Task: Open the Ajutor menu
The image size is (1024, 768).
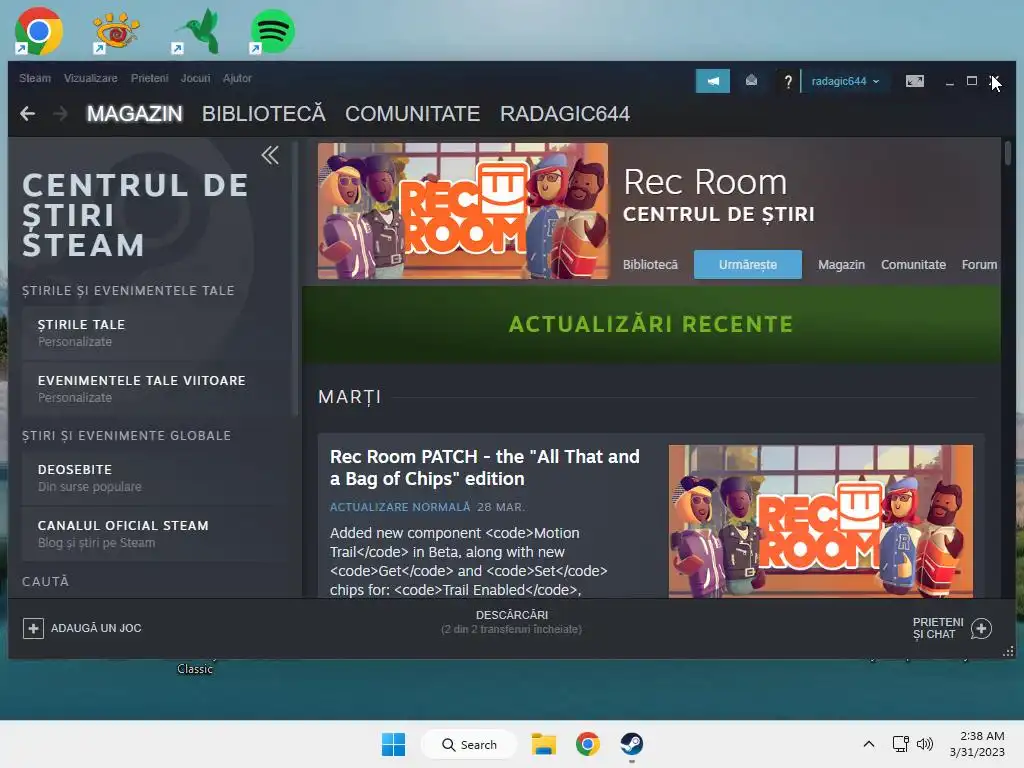Action: click(x=237, y=78)
